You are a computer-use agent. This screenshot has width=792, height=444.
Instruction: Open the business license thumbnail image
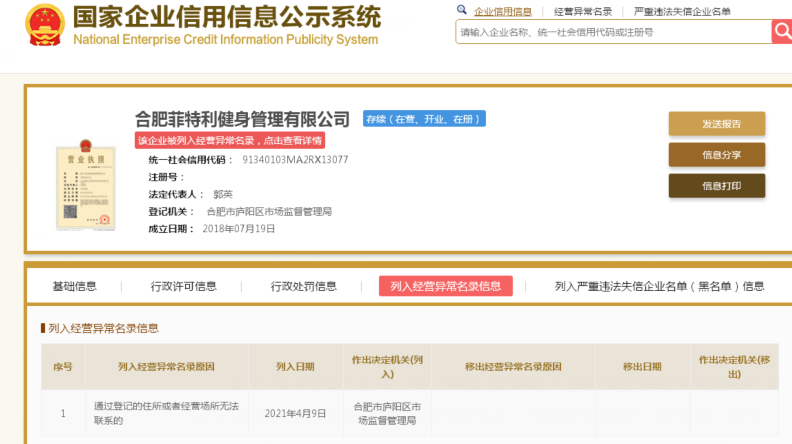pyautogui.click(x=86, y=185)
